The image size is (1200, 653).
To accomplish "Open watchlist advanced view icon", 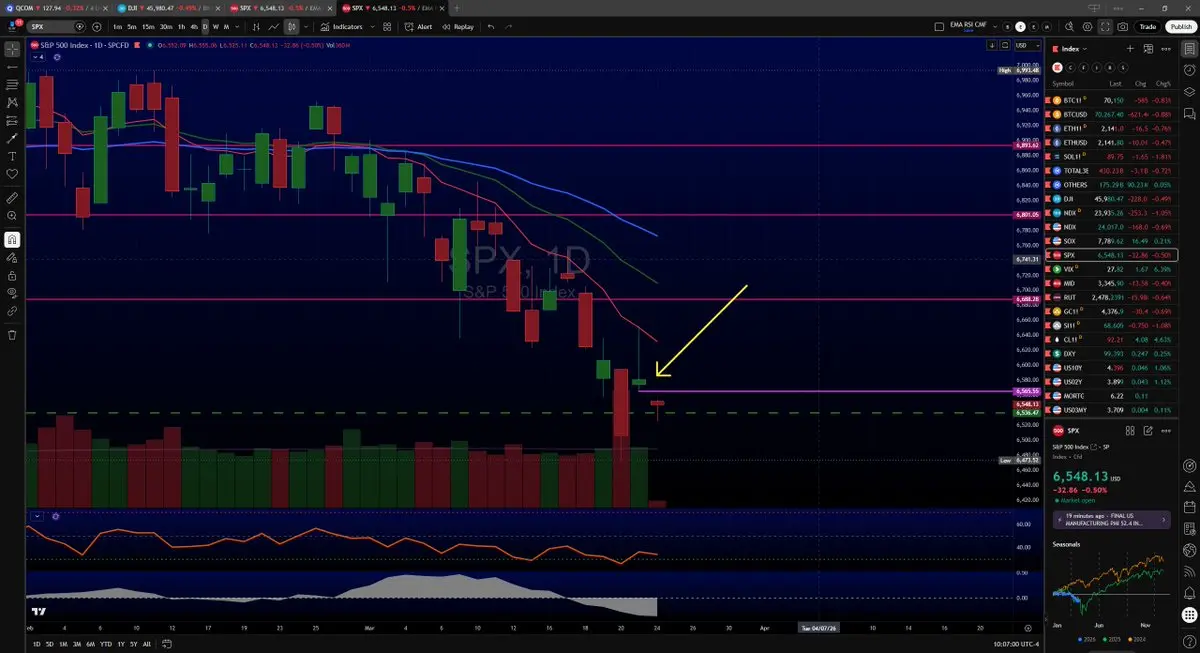I will pos(1148,48).
